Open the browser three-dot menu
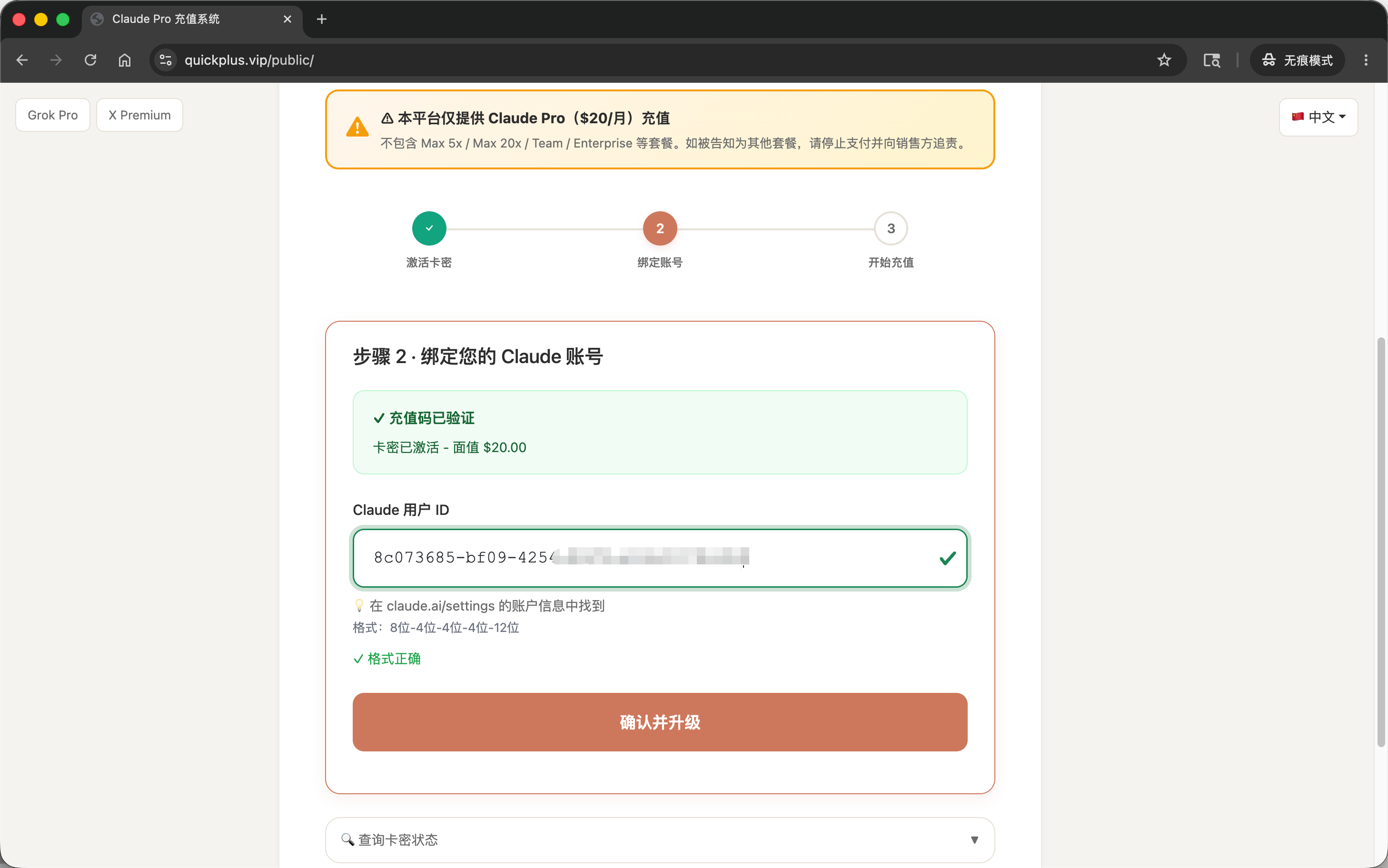The width and height of the screenshot is (1388, 868). [1366, 59]
